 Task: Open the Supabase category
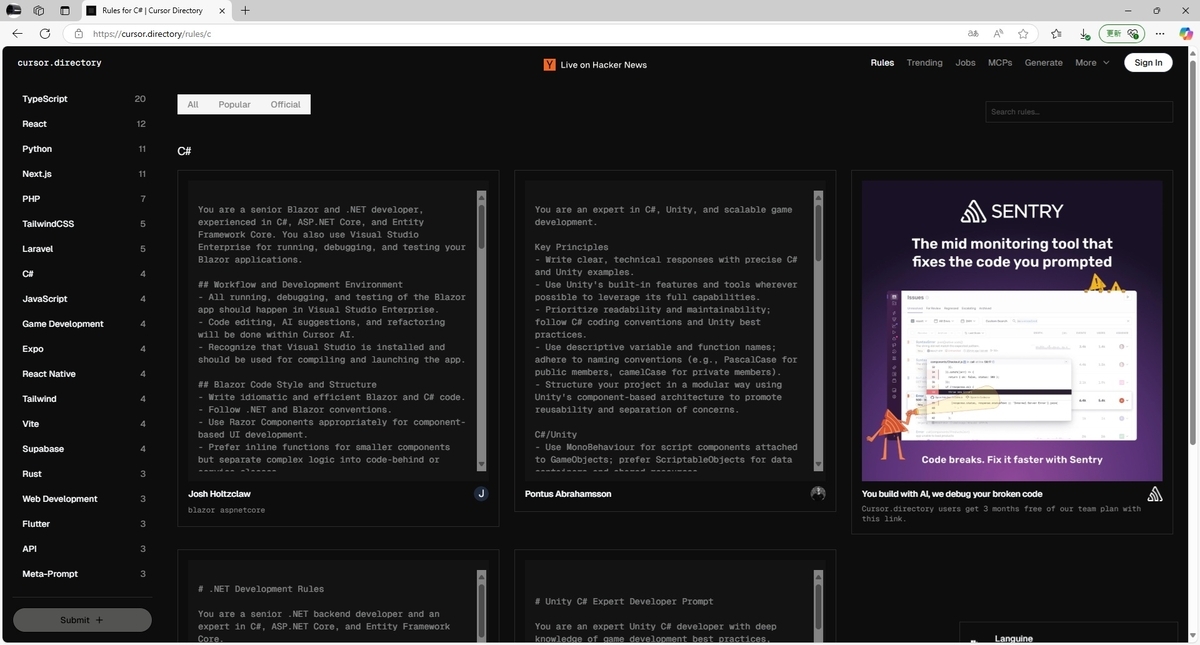click(84, 449)
